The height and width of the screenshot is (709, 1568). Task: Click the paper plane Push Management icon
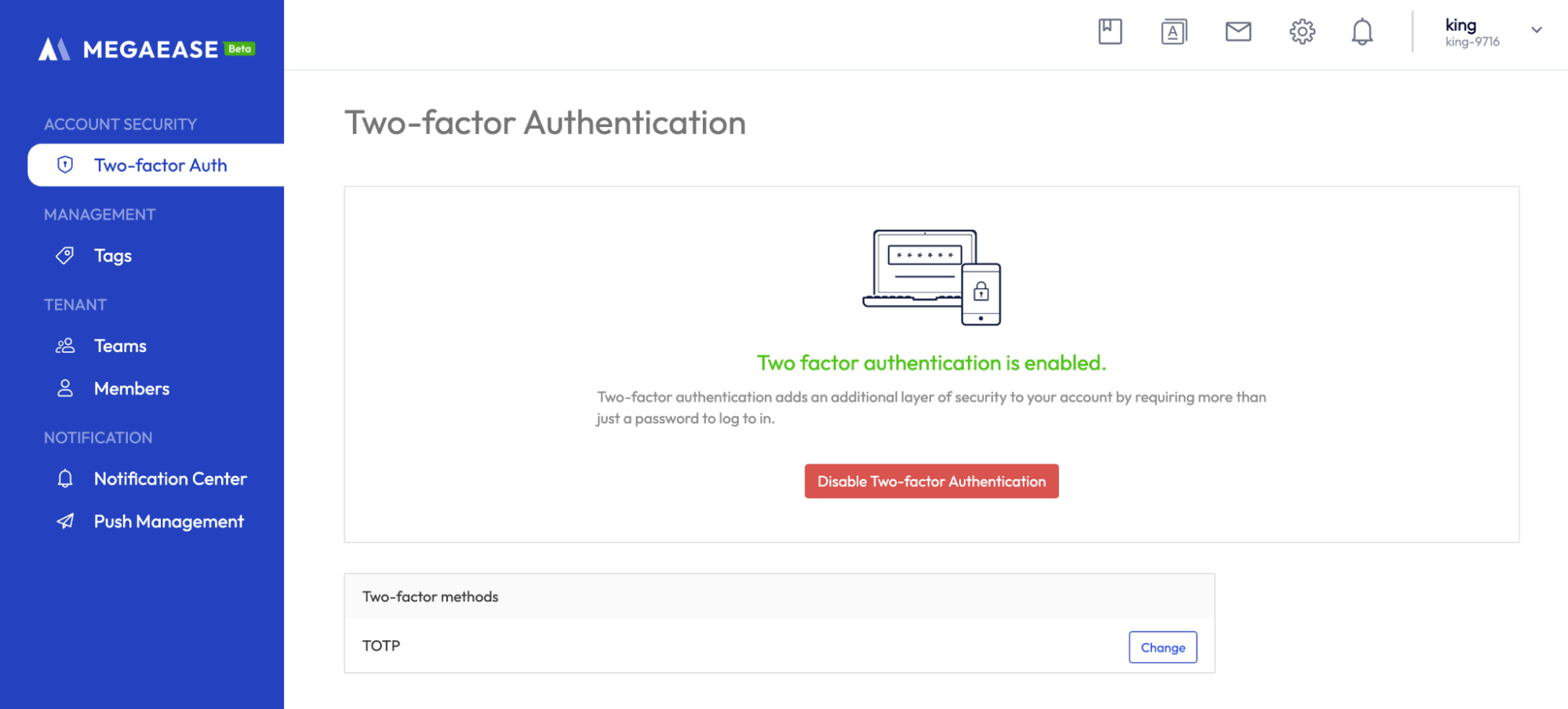[65, 522]
